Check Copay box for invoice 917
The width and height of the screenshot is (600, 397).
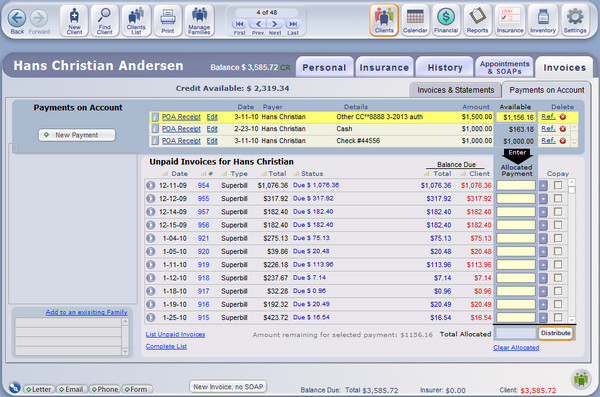click(558, 291)
